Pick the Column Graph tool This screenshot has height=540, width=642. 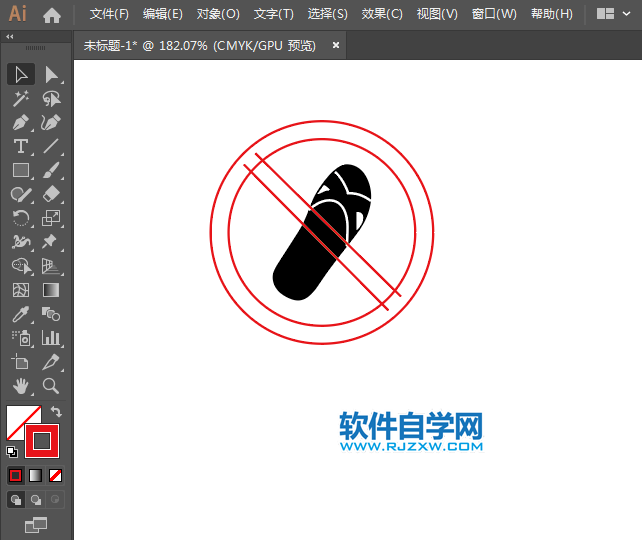(52, 339)
